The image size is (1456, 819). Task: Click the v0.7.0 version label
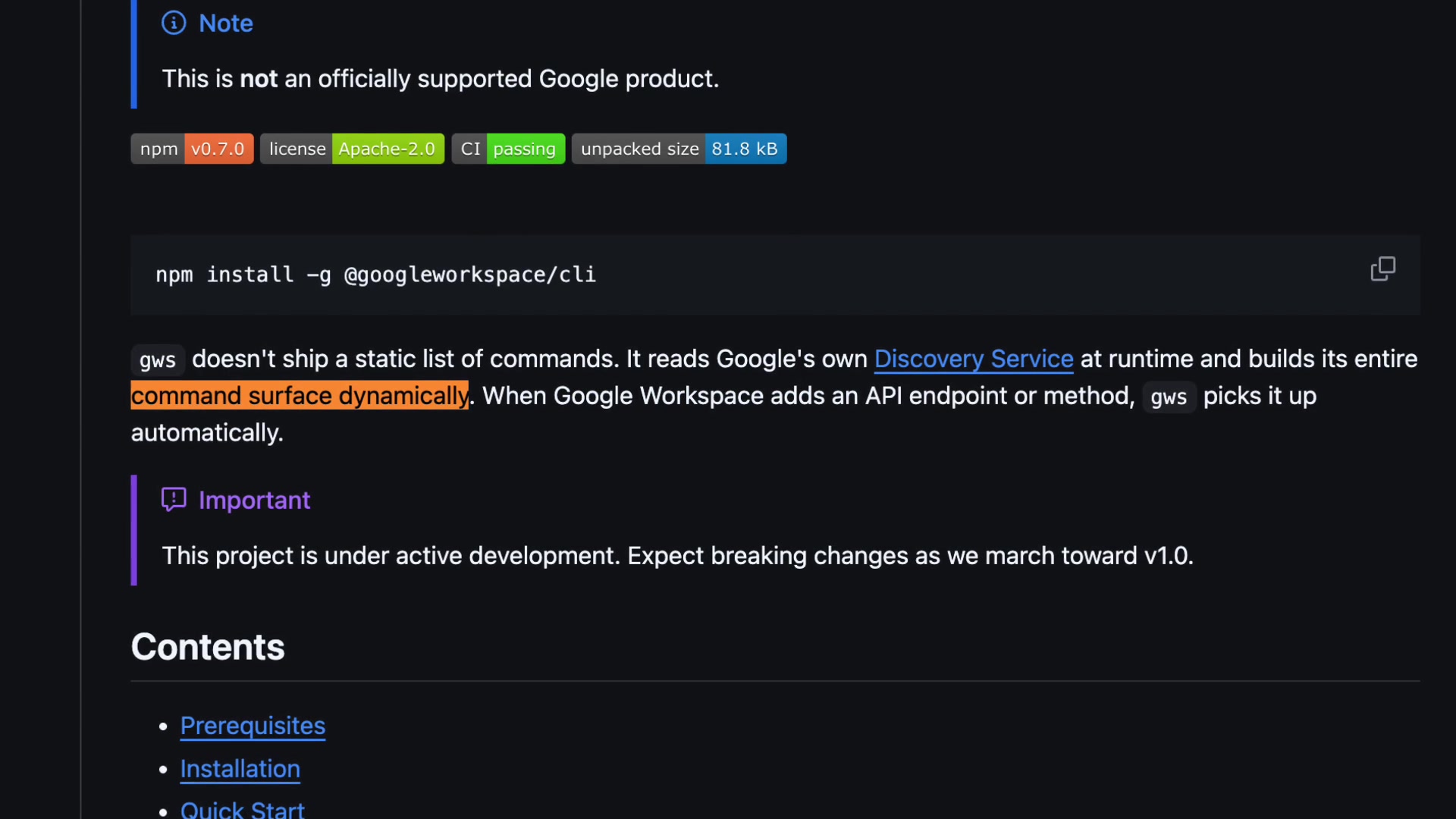point(218,149)
